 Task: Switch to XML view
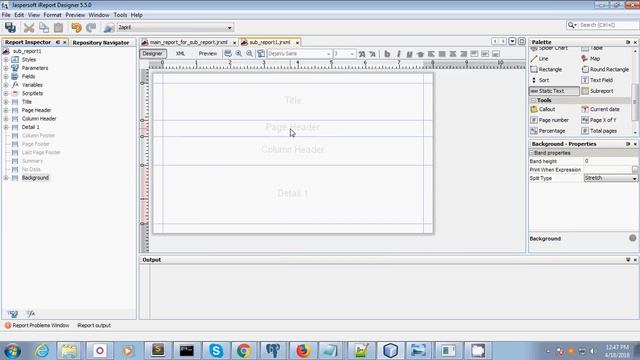click(x=180, y=53)
